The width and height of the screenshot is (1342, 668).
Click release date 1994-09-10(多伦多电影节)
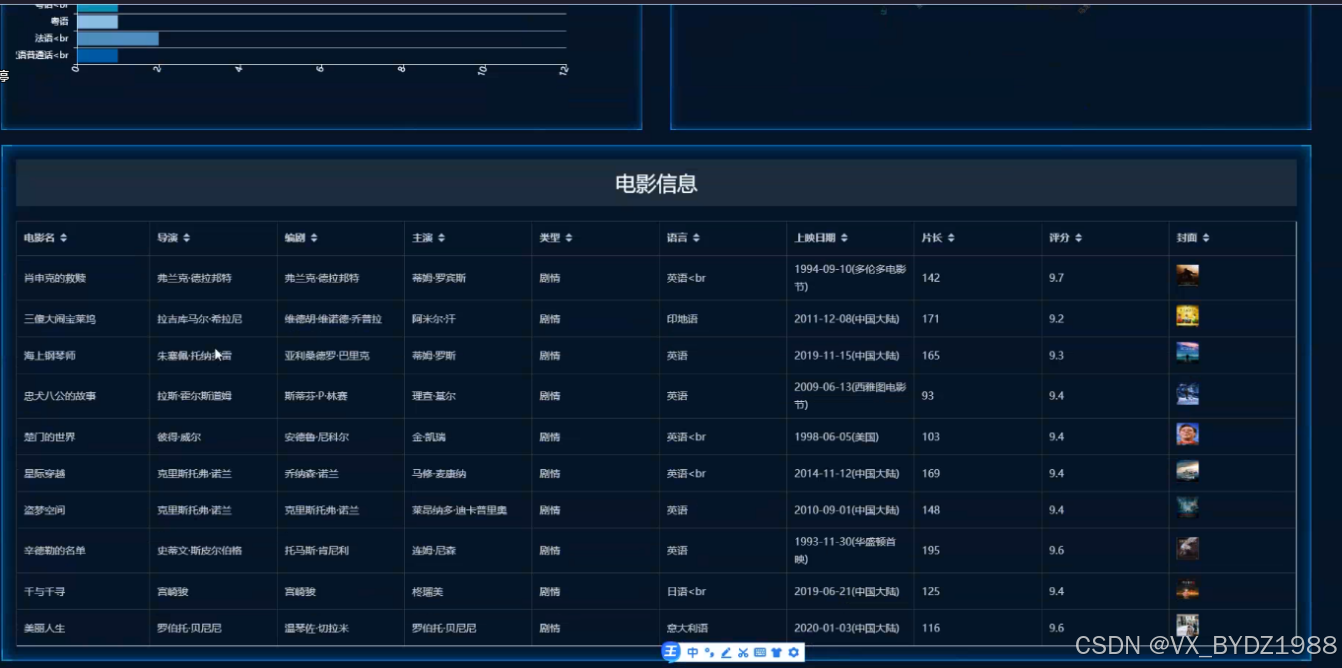850,278
